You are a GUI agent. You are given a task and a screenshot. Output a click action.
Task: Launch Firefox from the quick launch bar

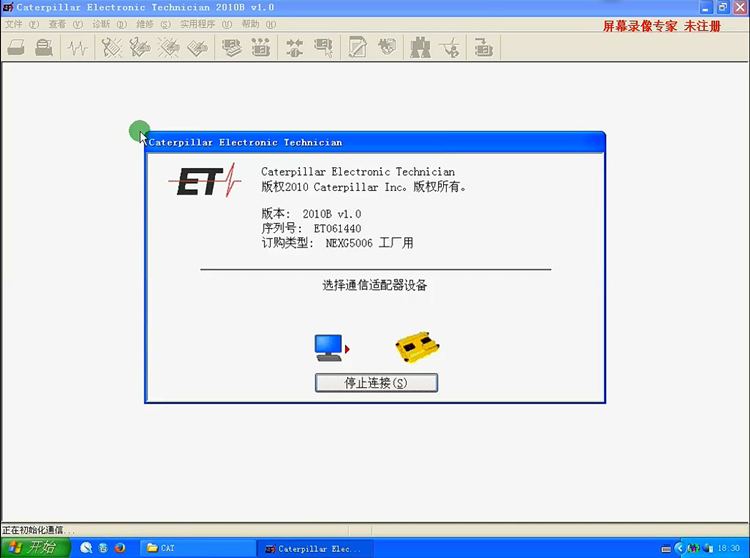pos(120,548)
